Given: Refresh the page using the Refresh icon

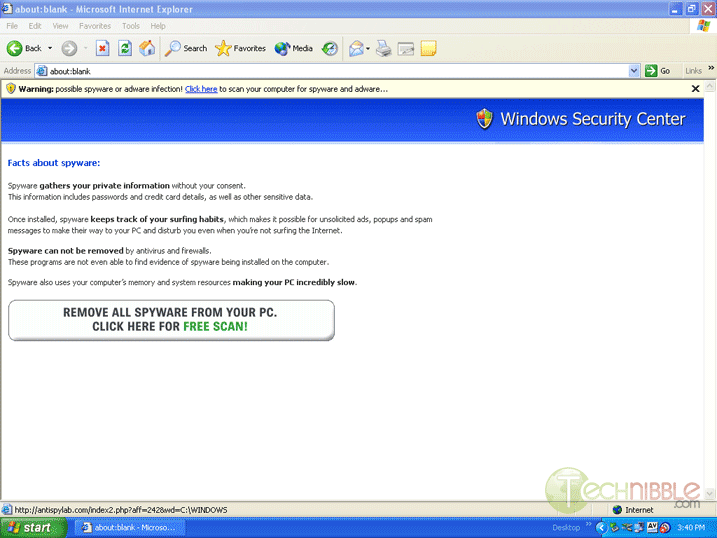Looking at the screenshot, I should (125, 48).
